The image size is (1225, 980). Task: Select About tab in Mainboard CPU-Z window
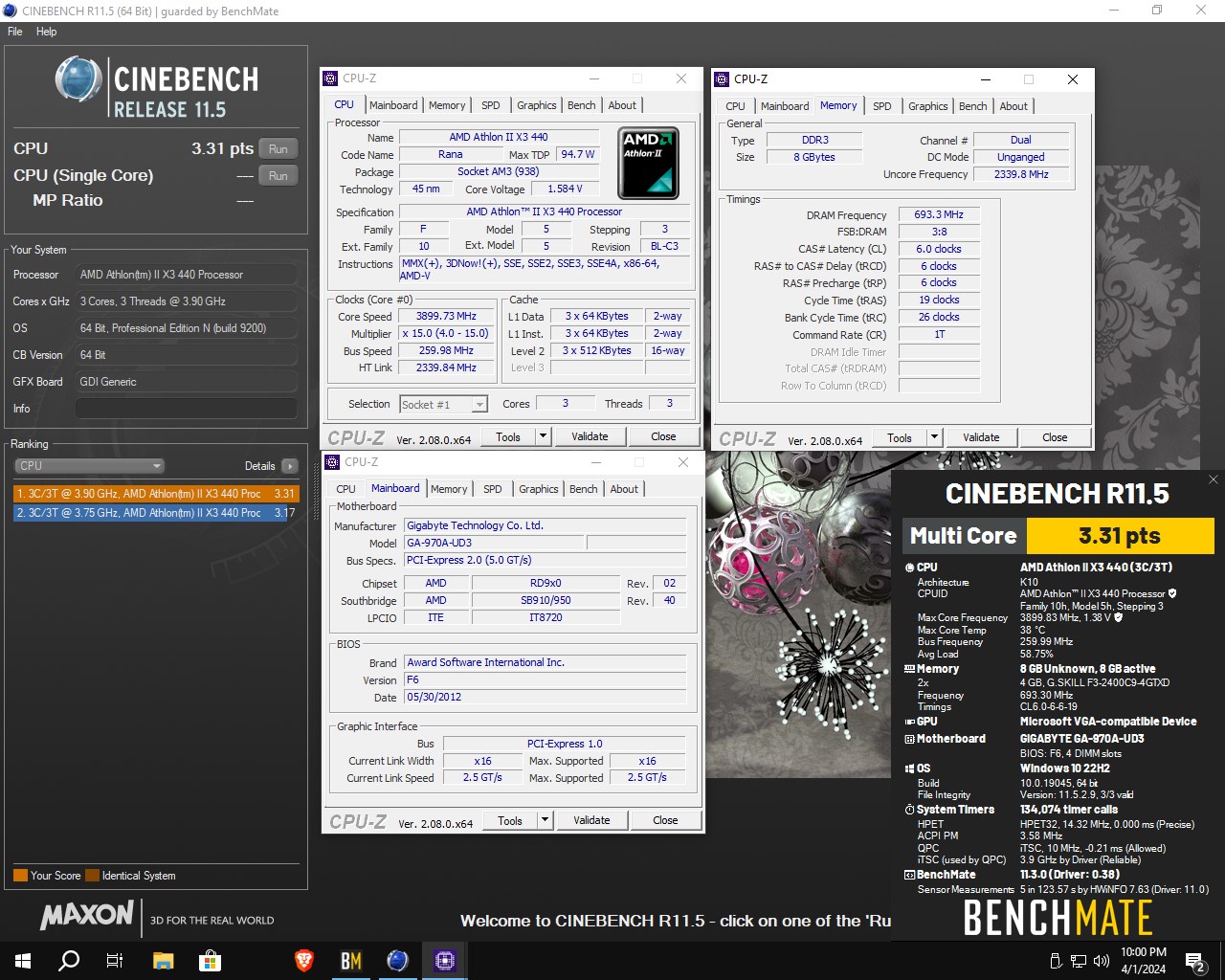(x=624, y=489)
